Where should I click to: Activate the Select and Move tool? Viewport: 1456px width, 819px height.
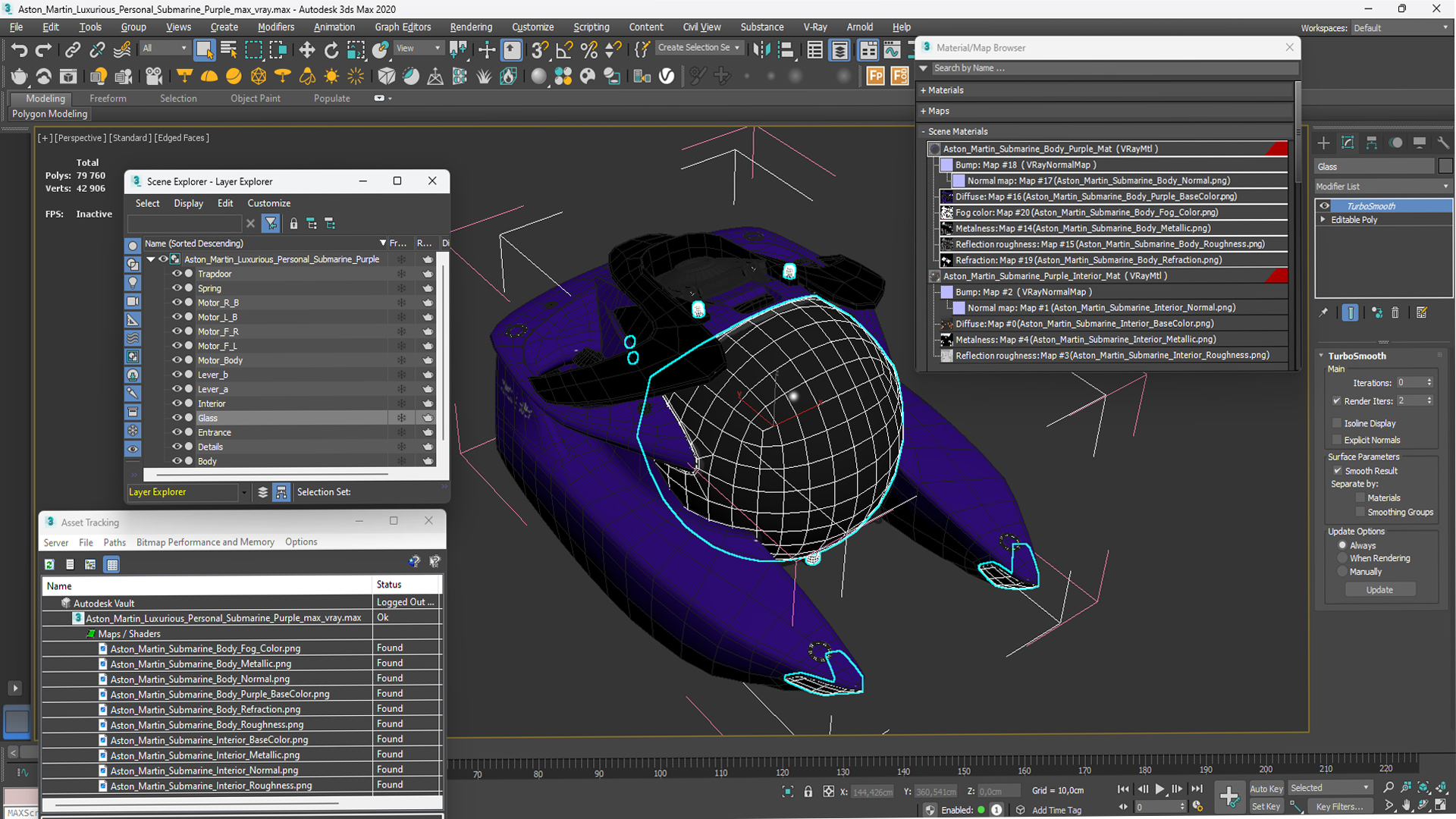(306, 50)
